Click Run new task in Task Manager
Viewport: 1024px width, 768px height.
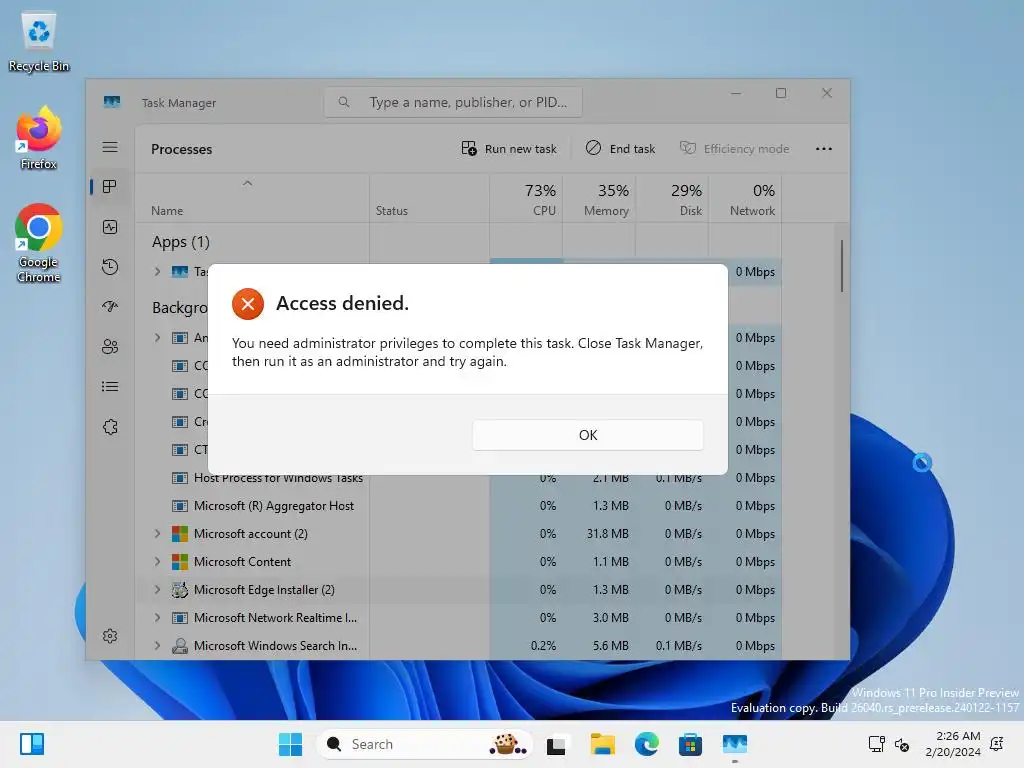509,149
